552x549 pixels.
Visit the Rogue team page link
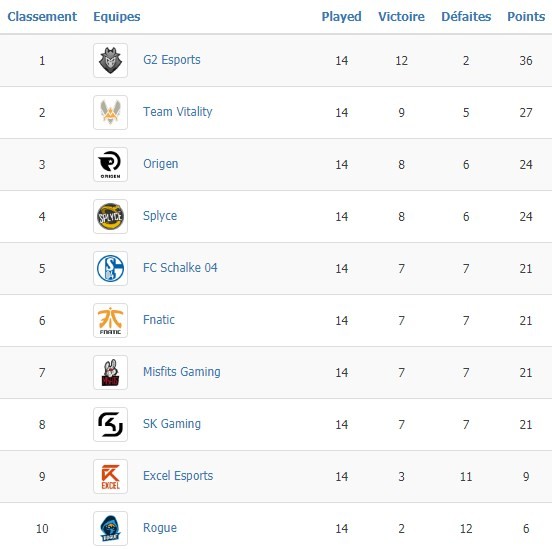click(x=160, y=528)
